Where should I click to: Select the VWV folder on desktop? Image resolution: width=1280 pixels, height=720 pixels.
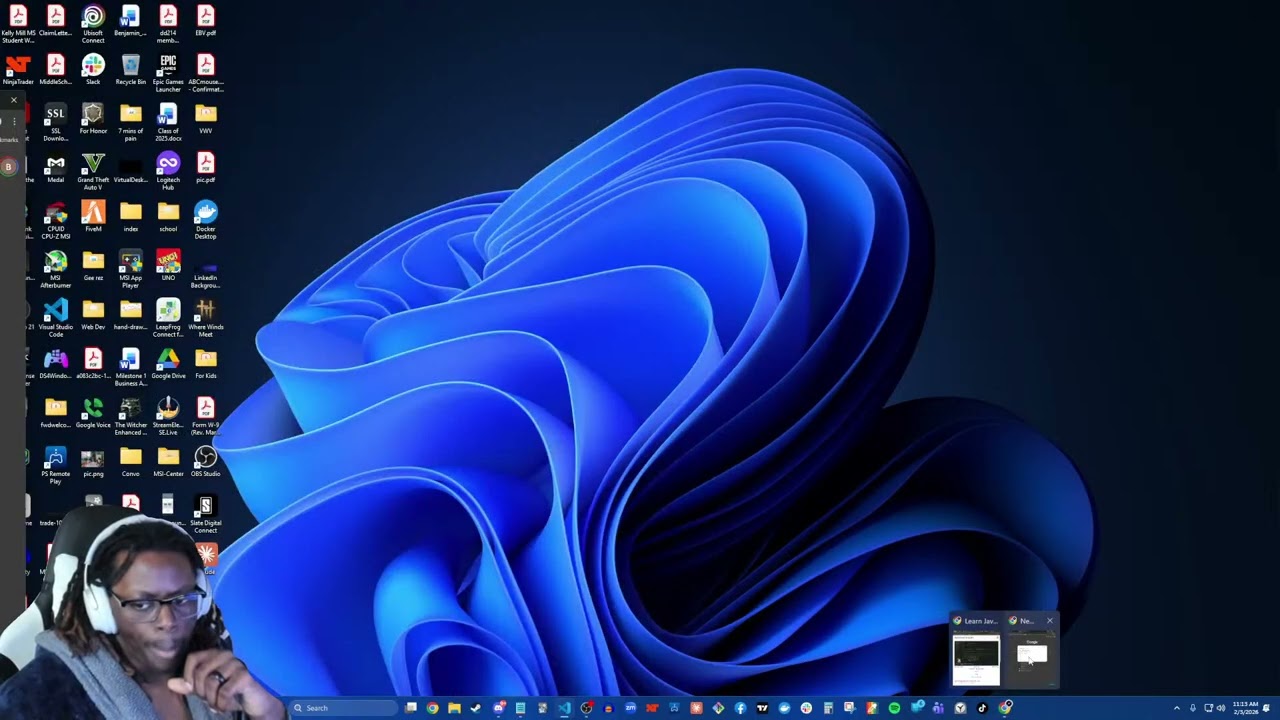pos(205,119)
